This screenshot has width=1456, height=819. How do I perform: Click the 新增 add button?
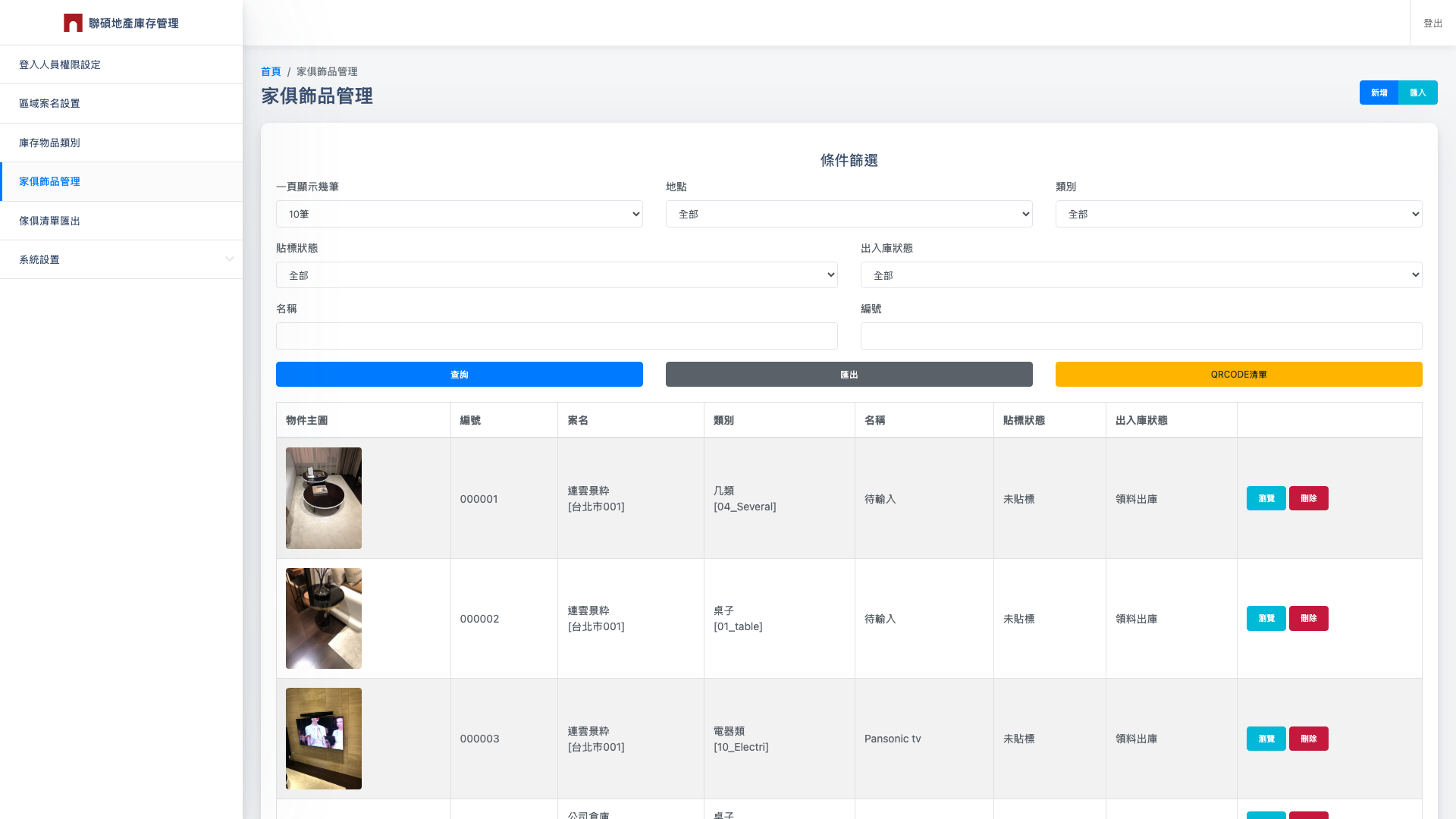click(1379, 93)
